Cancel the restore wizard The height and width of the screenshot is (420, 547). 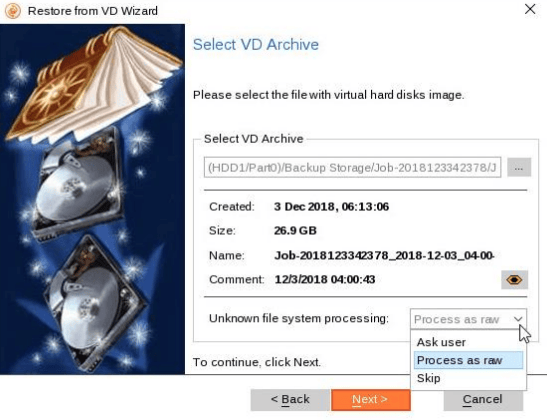click(483, 399)
